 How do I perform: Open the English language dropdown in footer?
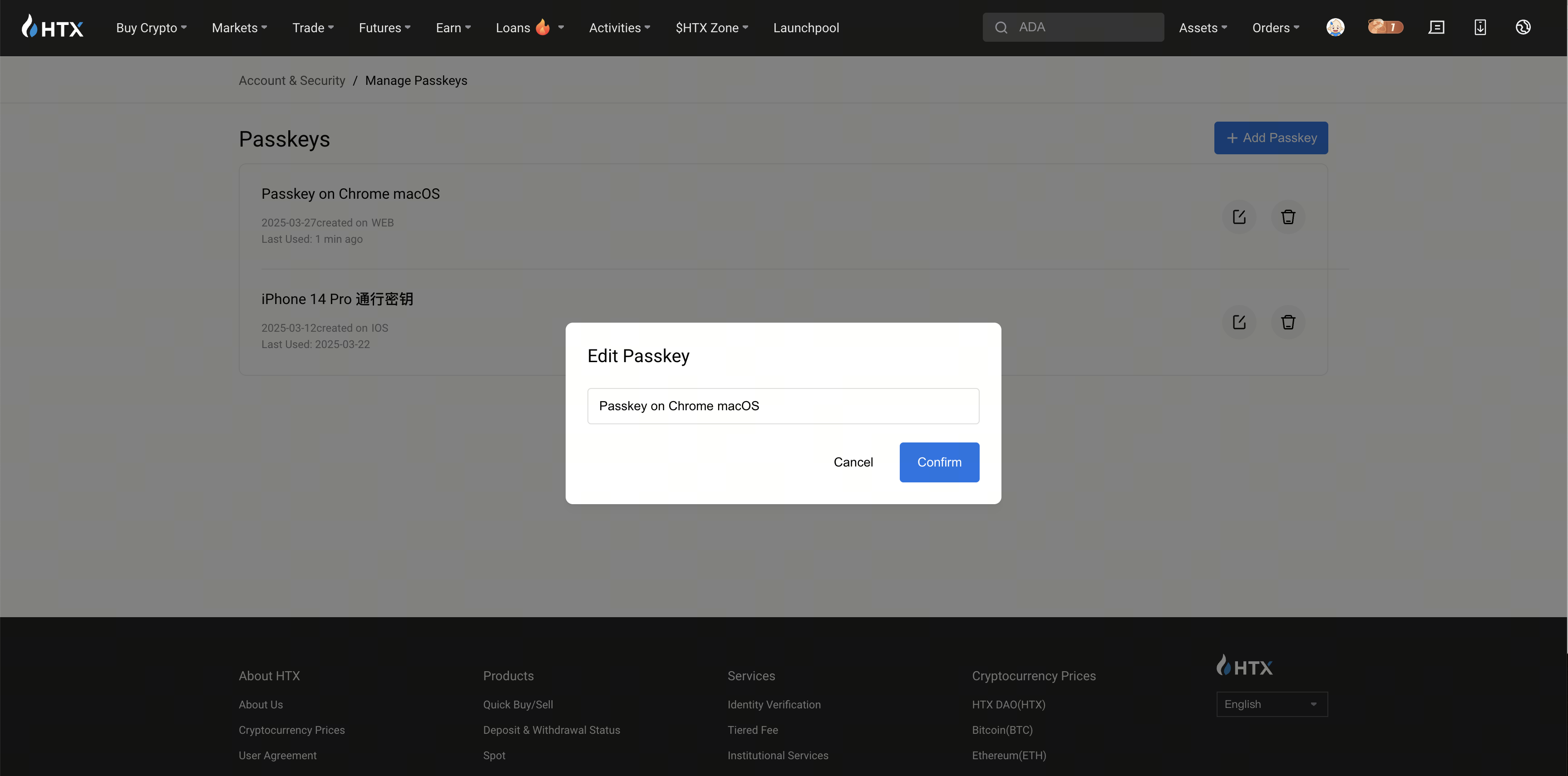coord(1272,704)
